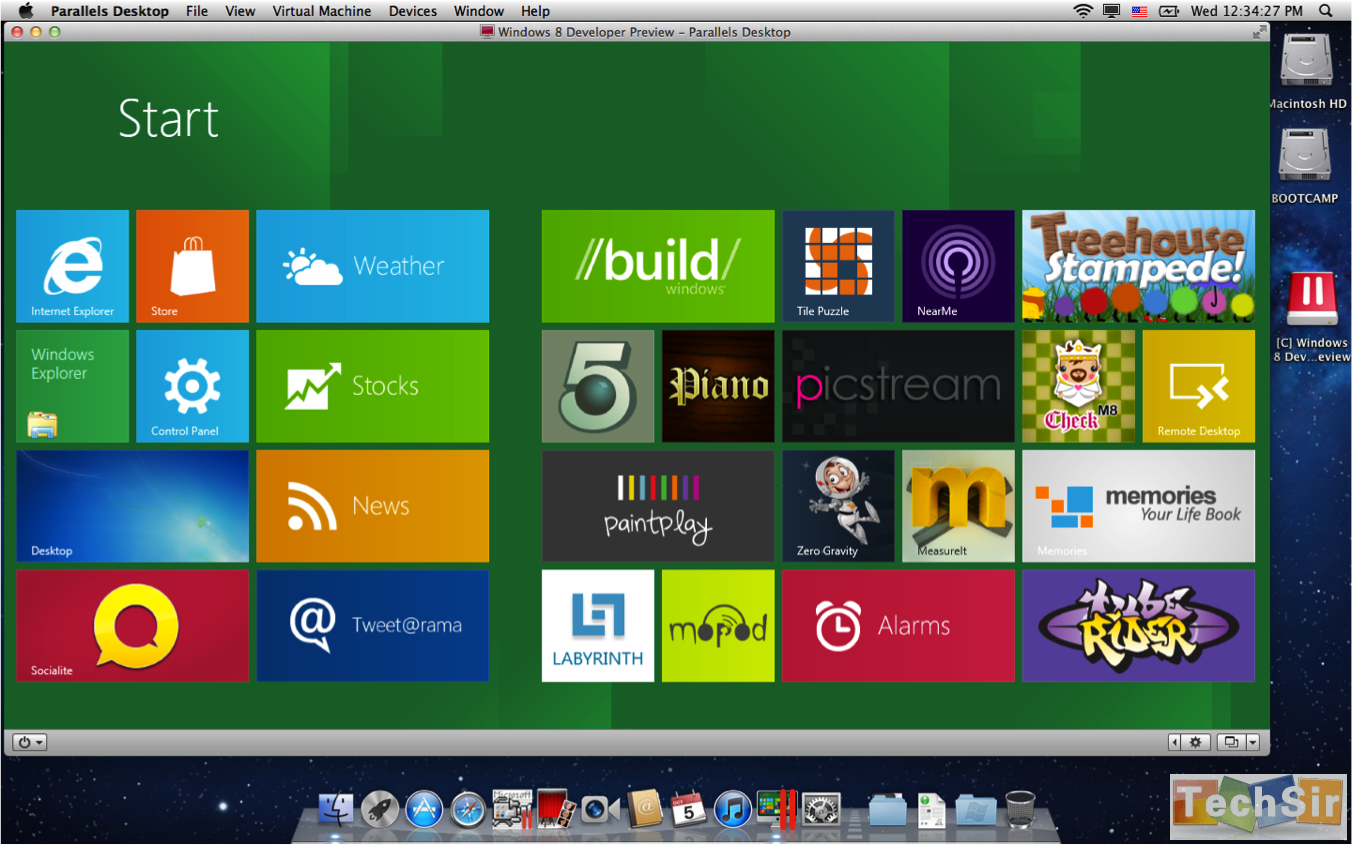Switch the VM to Coherence view mode
This screenshot has width=1352, height=845.
click(x=1229, y=742)
